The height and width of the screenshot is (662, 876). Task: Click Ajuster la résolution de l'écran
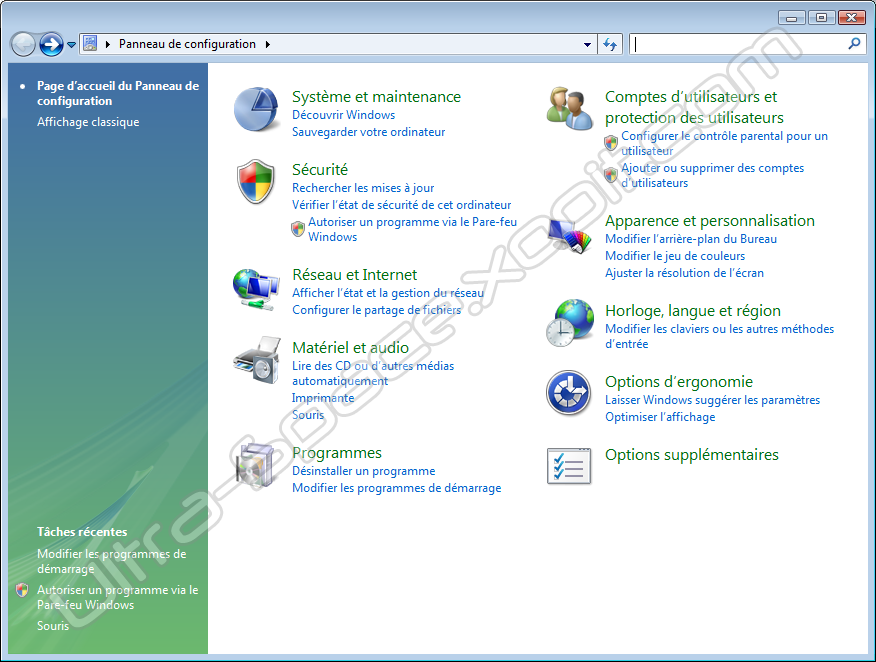684,273
